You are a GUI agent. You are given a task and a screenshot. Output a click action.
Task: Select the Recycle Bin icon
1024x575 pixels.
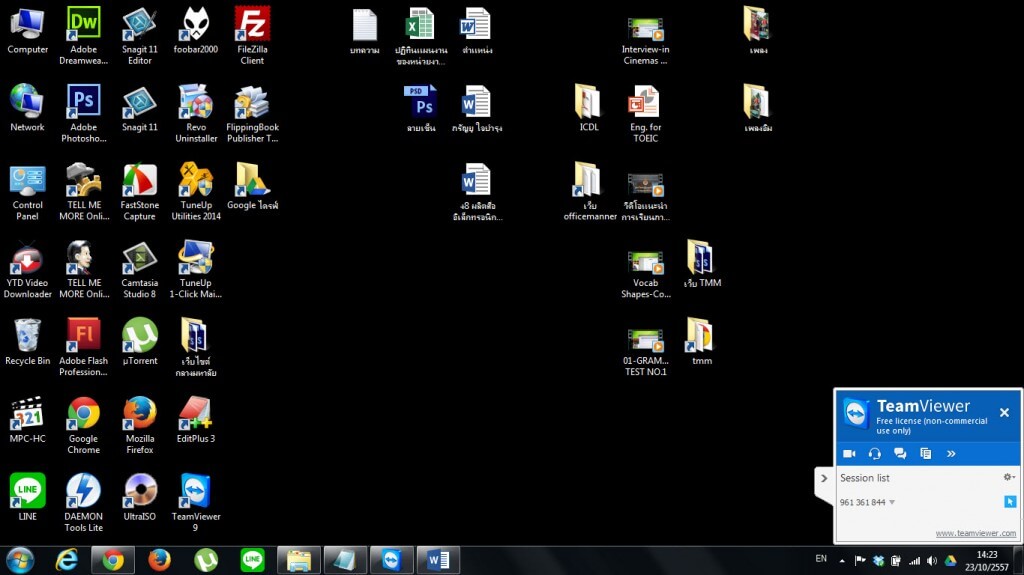tap(27, 342)
